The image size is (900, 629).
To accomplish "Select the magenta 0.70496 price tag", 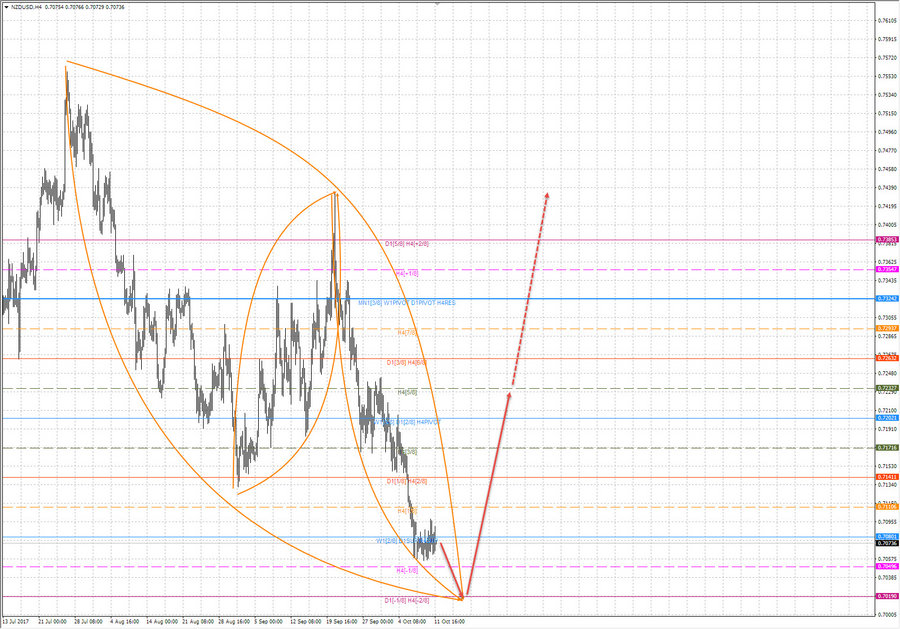I will pyautogui.click(x=887, y=566).
